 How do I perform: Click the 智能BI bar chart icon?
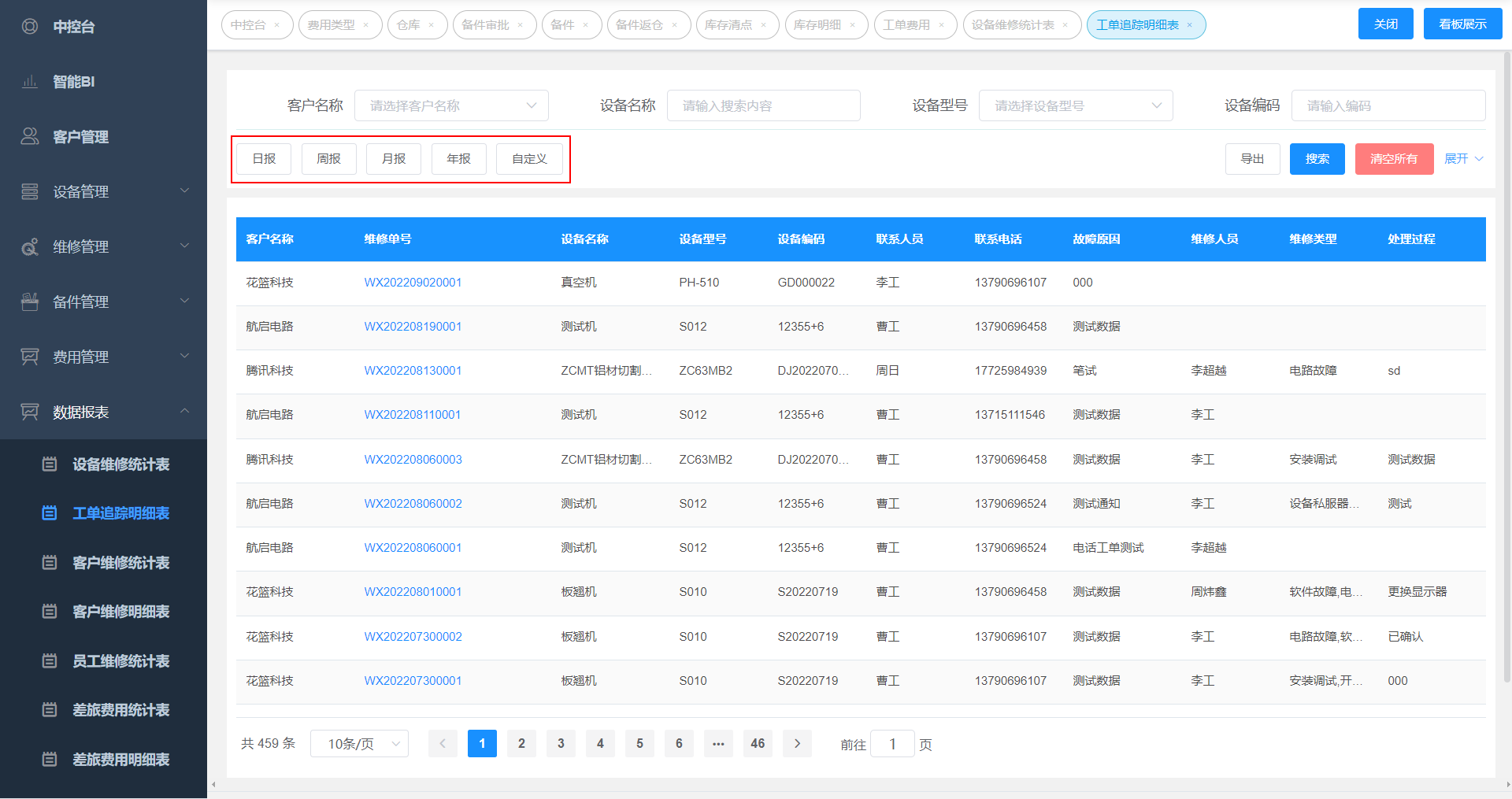(30, 82)
